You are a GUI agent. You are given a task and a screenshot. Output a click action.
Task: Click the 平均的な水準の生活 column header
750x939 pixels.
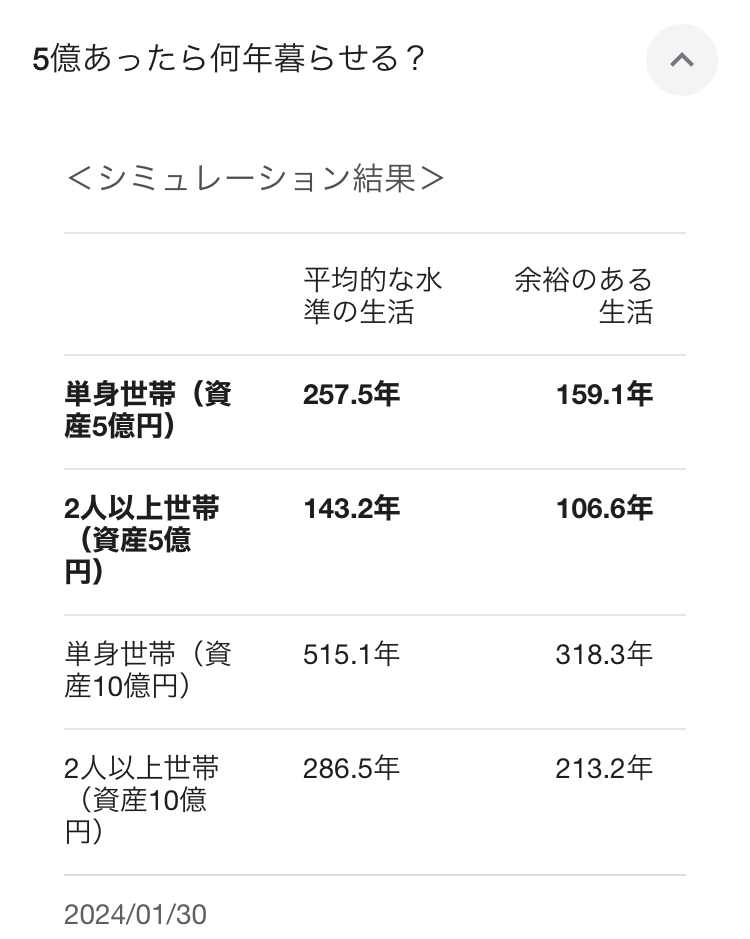click(373, 295)
